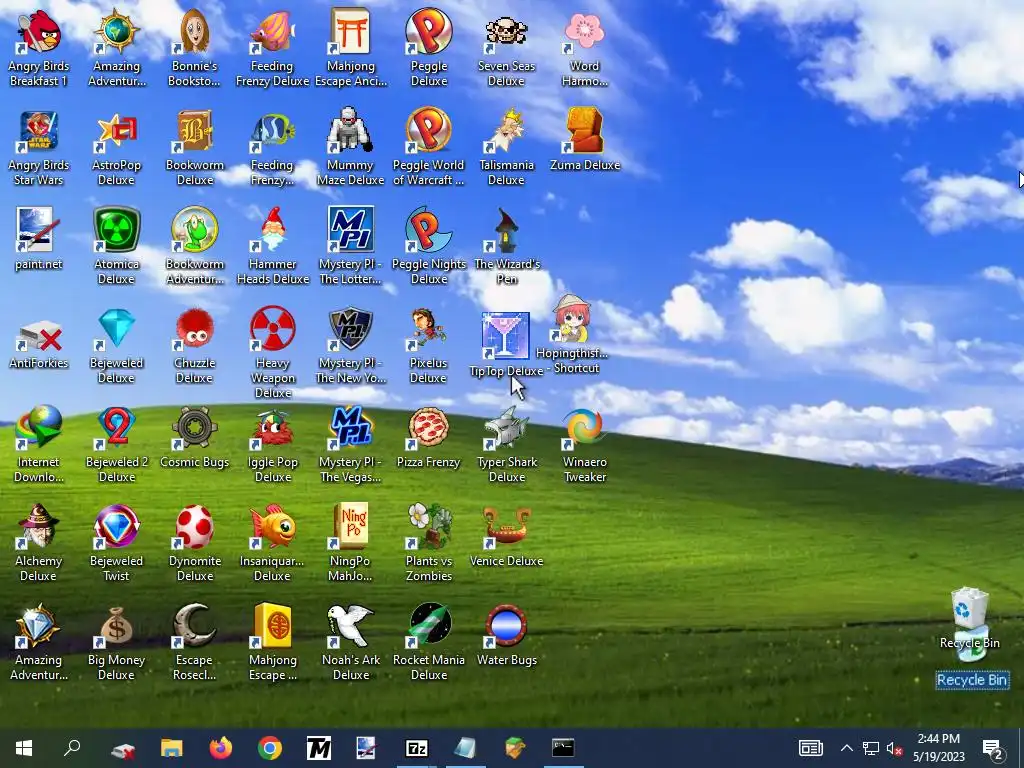Select the Pixelus Deluxe shortcut
The width and height of the screenshot is (1024, 768).
pyautogui.click(x=428, y=328)
